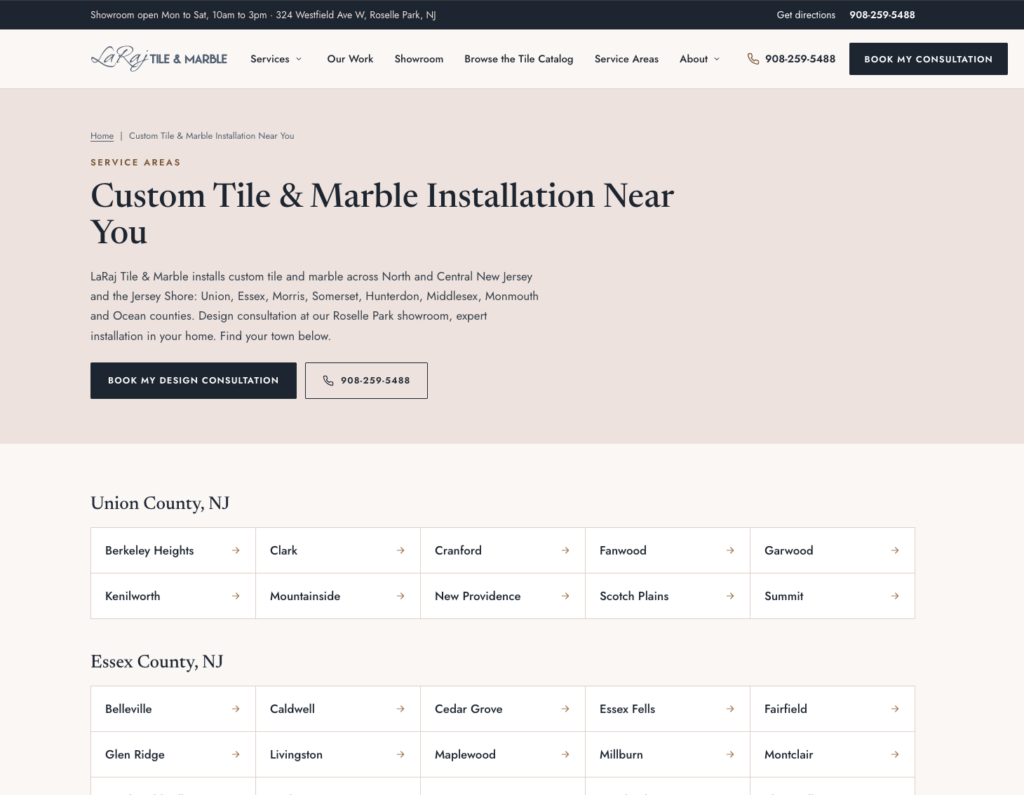Click the arrow icon in Kenilworth card
Viewport: 1024px width, 795px height.
(236, 596)
